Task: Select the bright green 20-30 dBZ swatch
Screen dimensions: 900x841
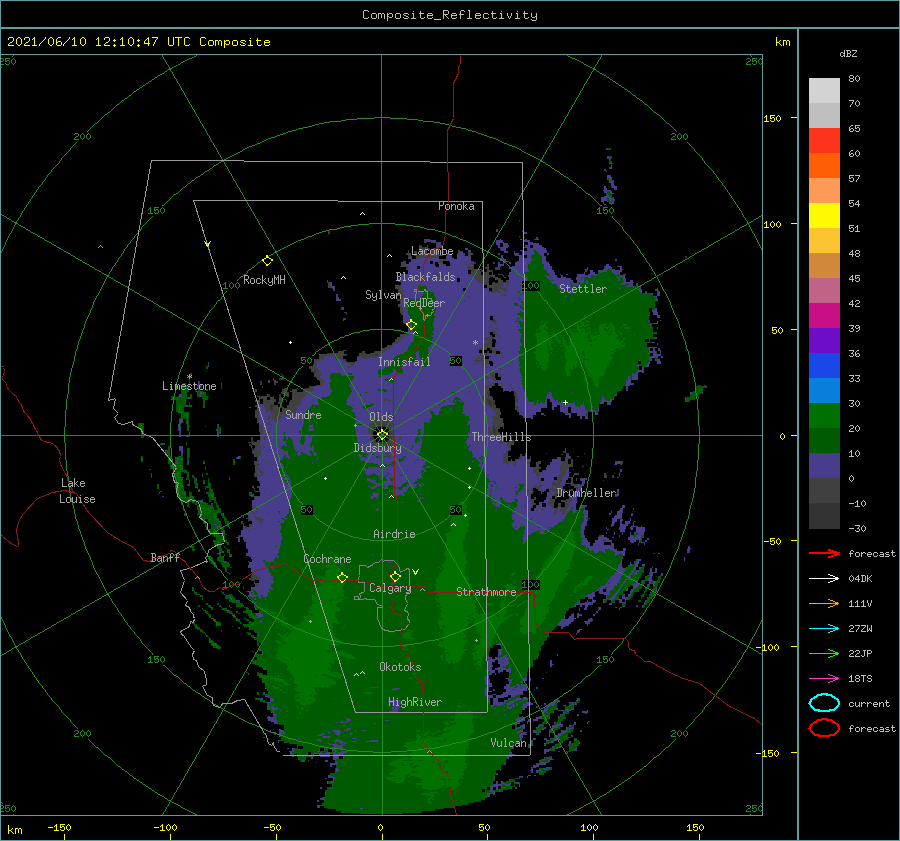Action: coord(824,416)
